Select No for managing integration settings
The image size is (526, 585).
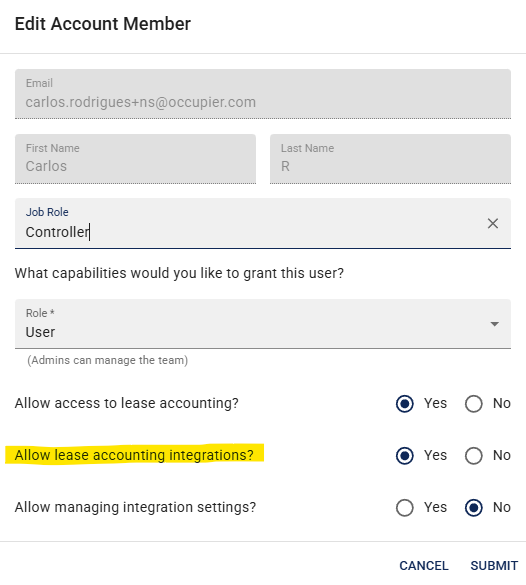[x=474, y=508]
